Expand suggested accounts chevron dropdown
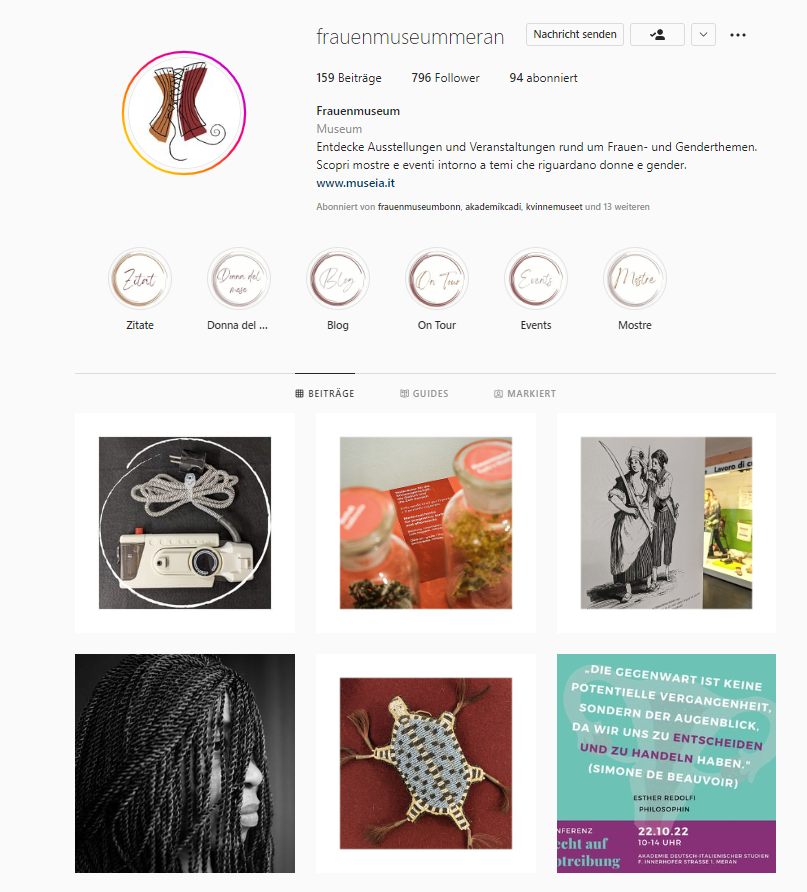Viewport: 807px width, 892px height. tap(703, 35)
